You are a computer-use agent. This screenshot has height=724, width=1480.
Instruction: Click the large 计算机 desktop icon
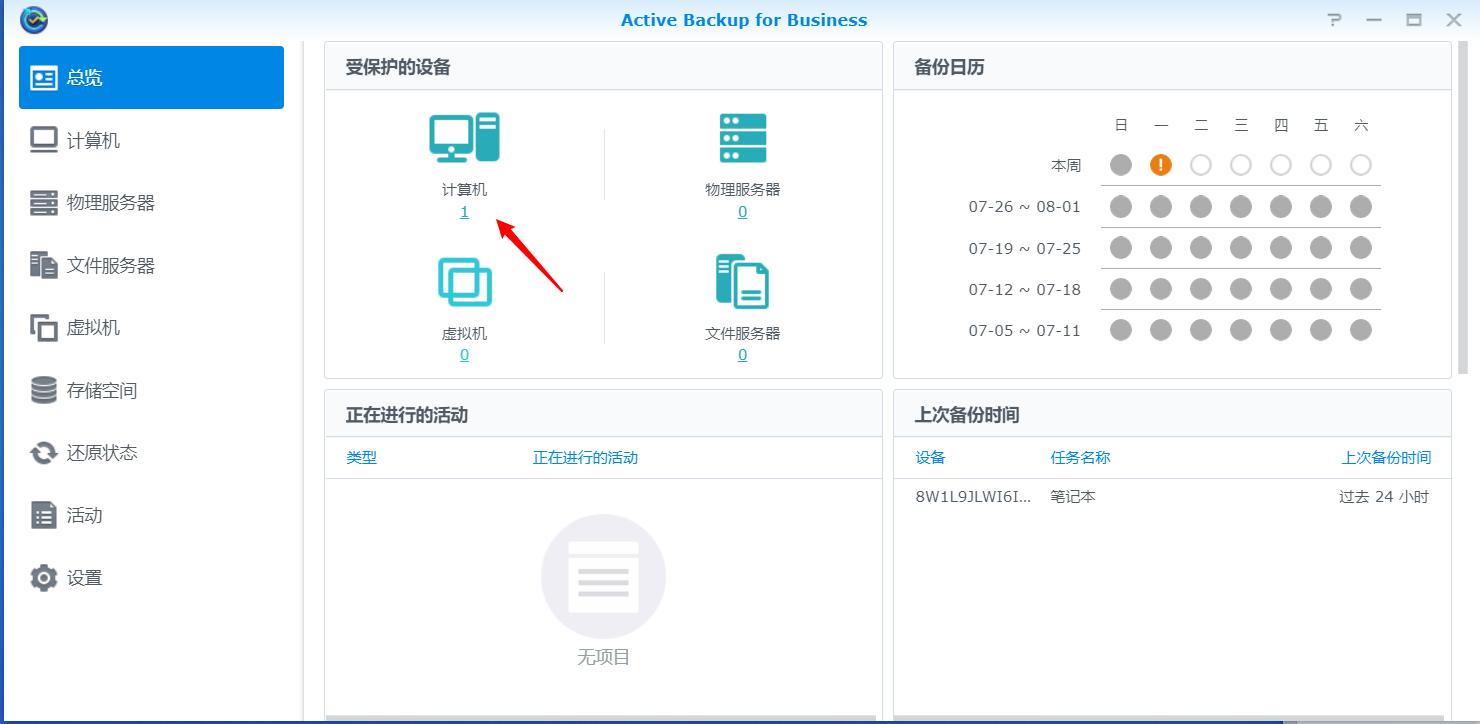464,137
